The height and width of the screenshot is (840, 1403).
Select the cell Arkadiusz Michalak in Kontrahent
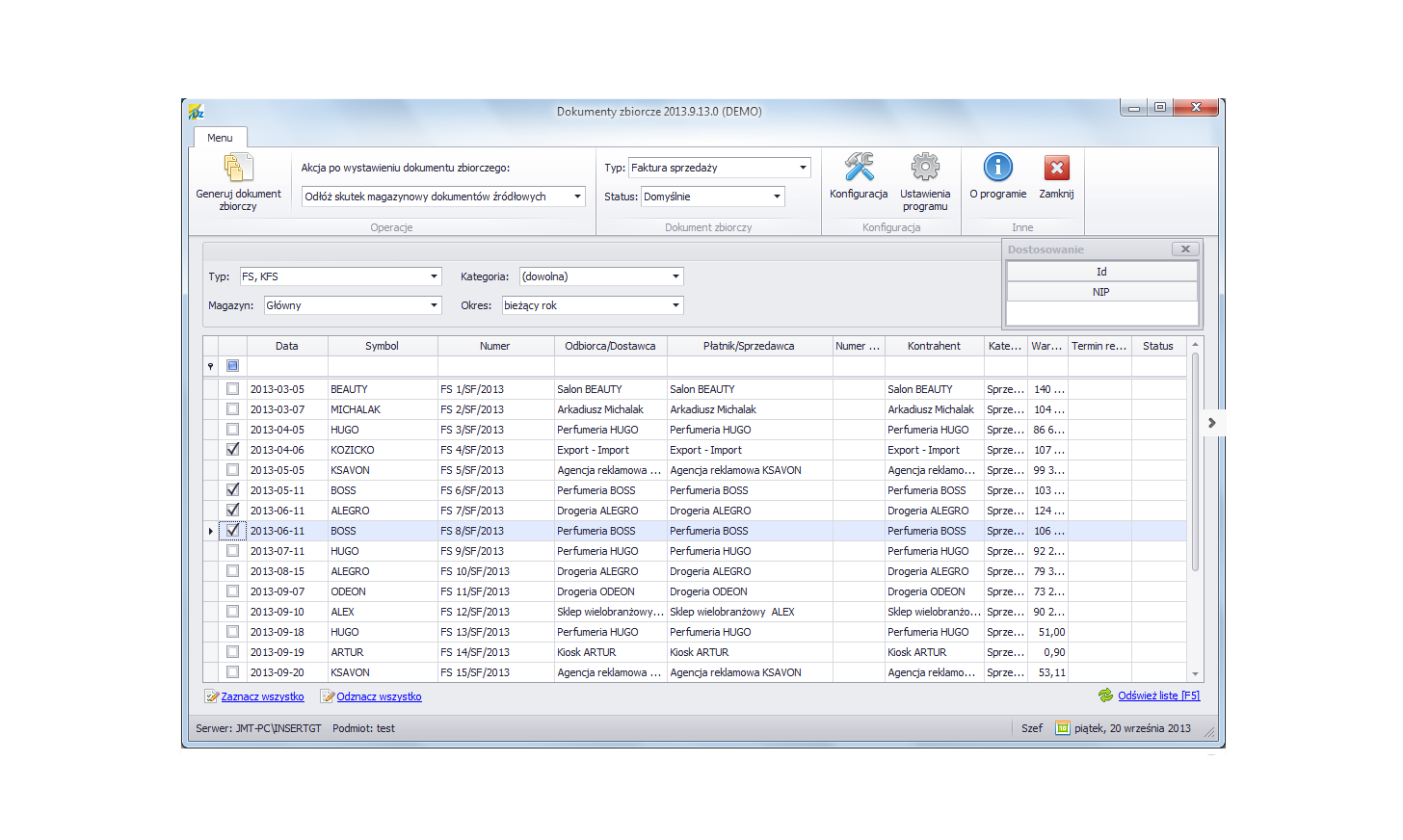point(934,409)
